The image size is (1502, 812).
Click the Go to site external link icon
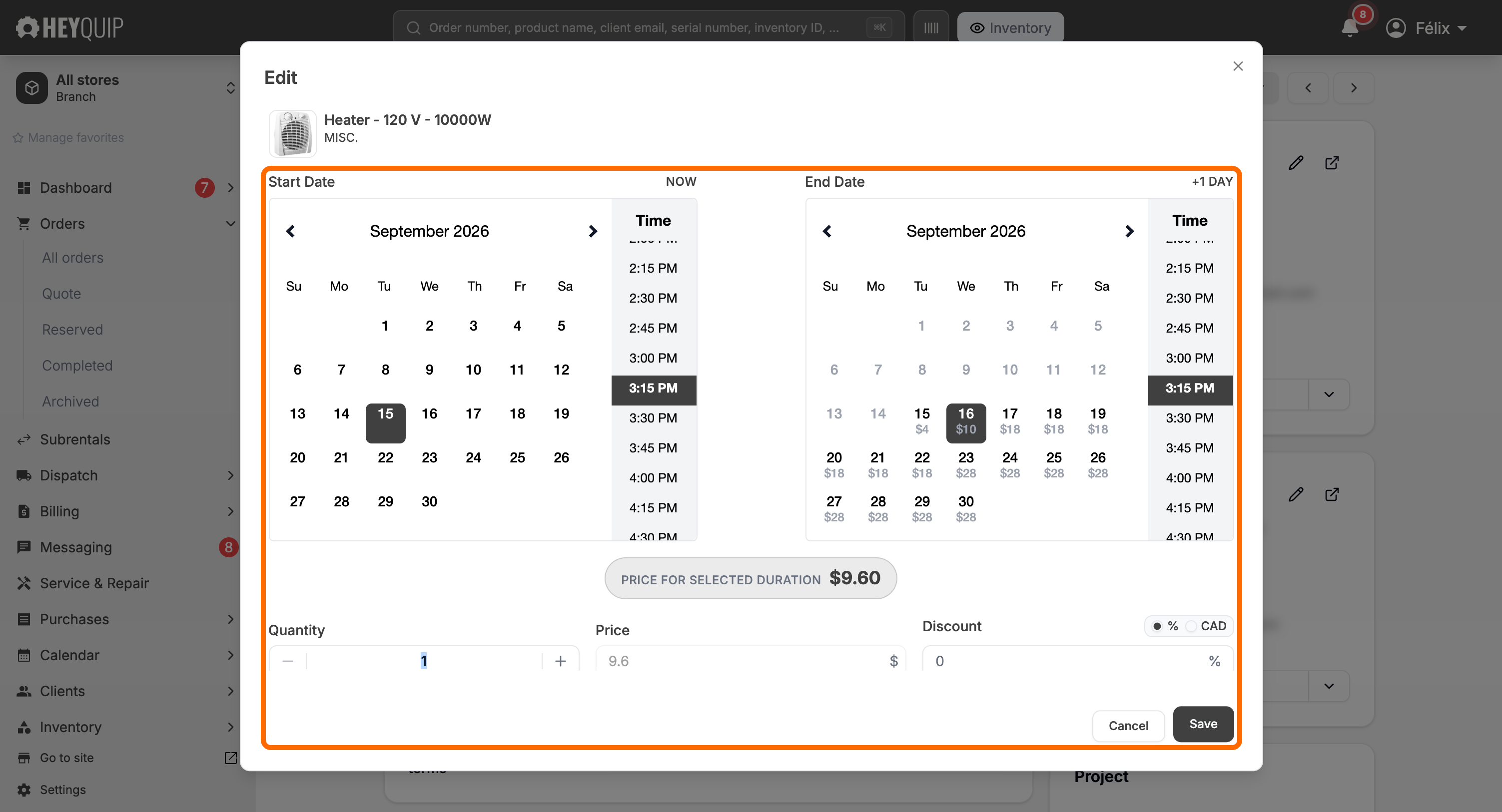coord(230,758)
